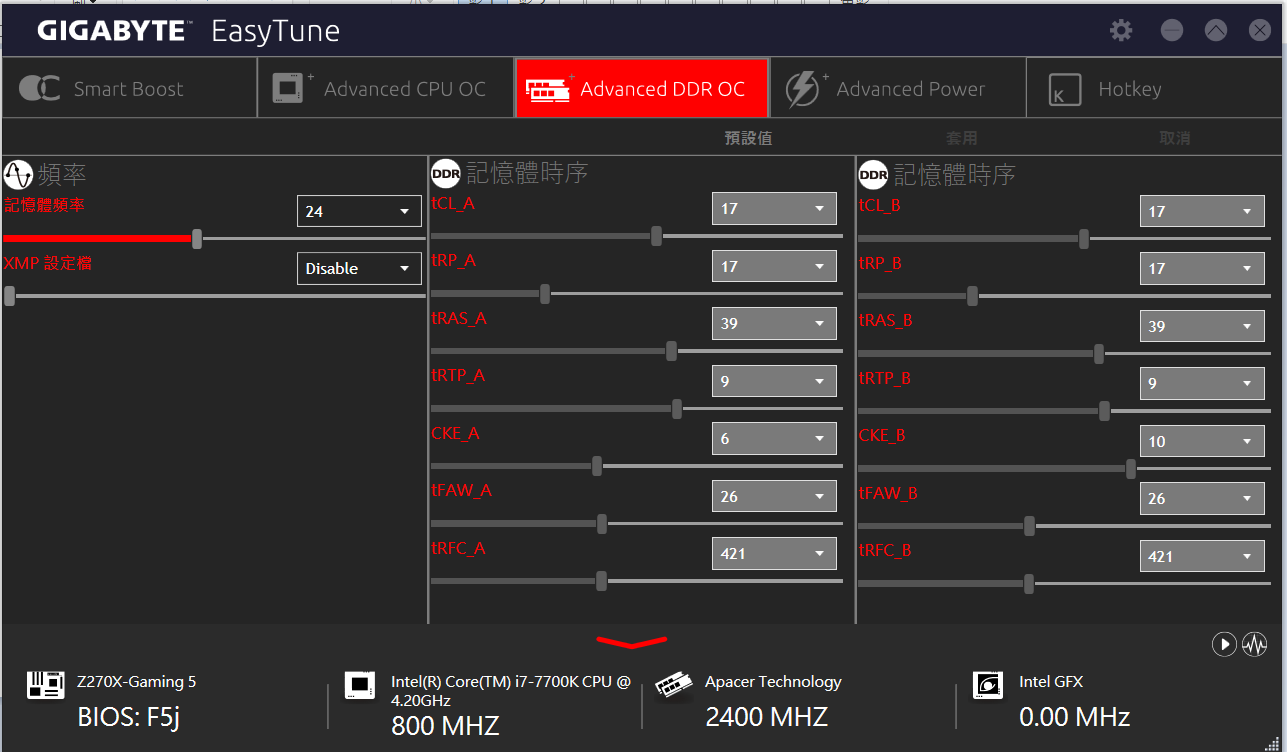The height and width of the screenshot is (752, 1287).
Task: Click the 記憶體頻率 slider handle
Action: click(197, 239)
